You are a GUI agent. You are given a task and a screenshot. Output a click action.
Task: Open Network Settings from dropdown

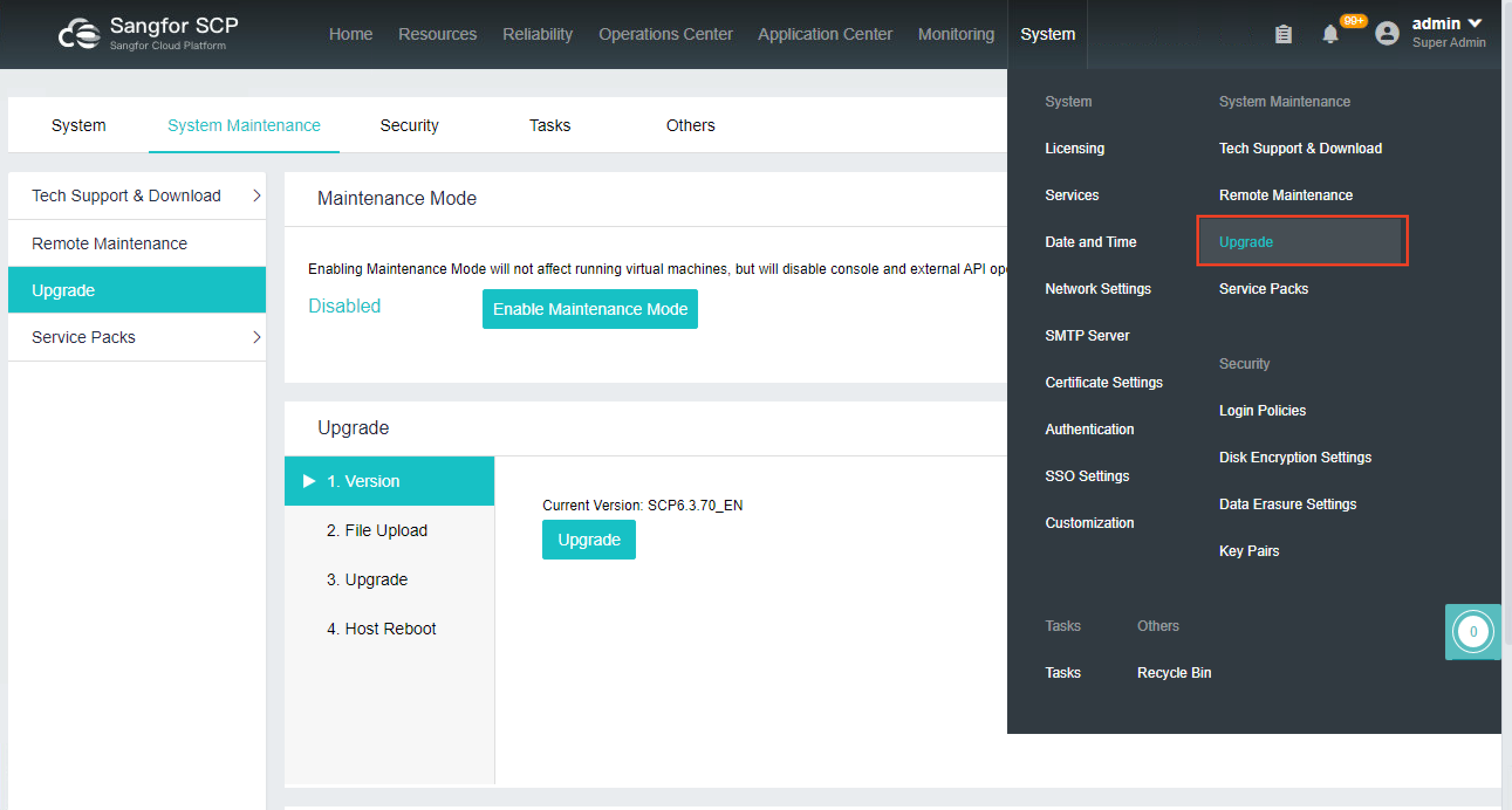click(1098, 289)
